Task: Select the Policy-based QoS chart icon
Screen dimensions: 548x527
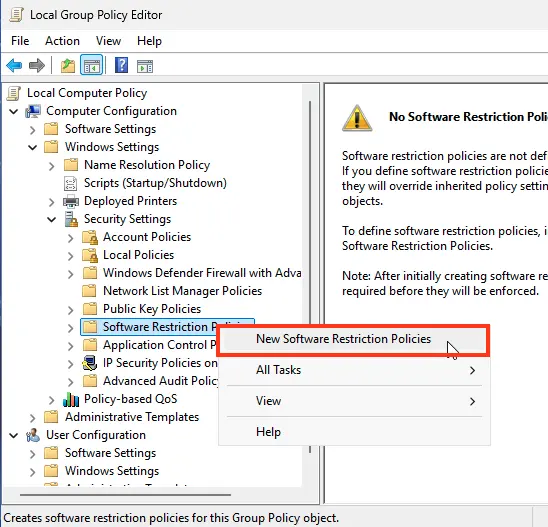Action: (71, 399)
